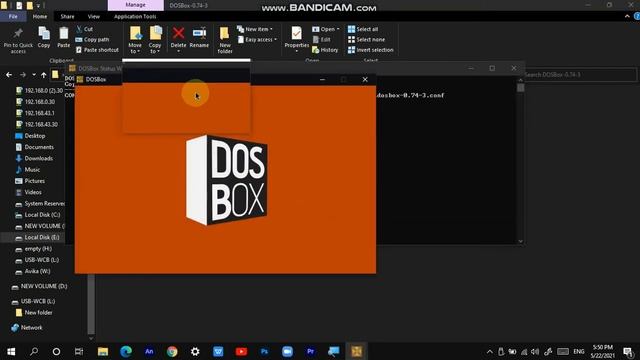The image size is (640, 360).
Task: Click the Paste ribbon icon
Action: pos(63,38)
